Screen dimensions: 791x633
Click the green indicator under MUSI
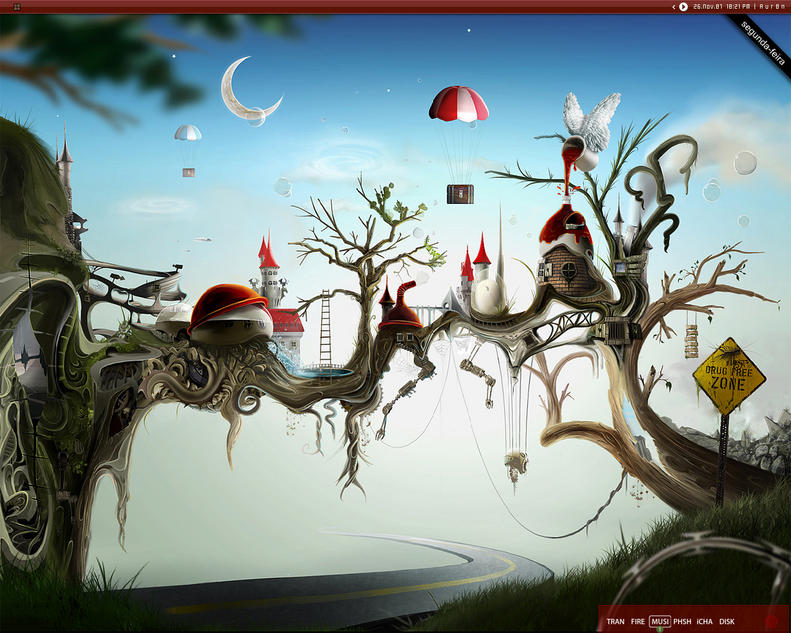pyautogui.click(x=660, y=629)
